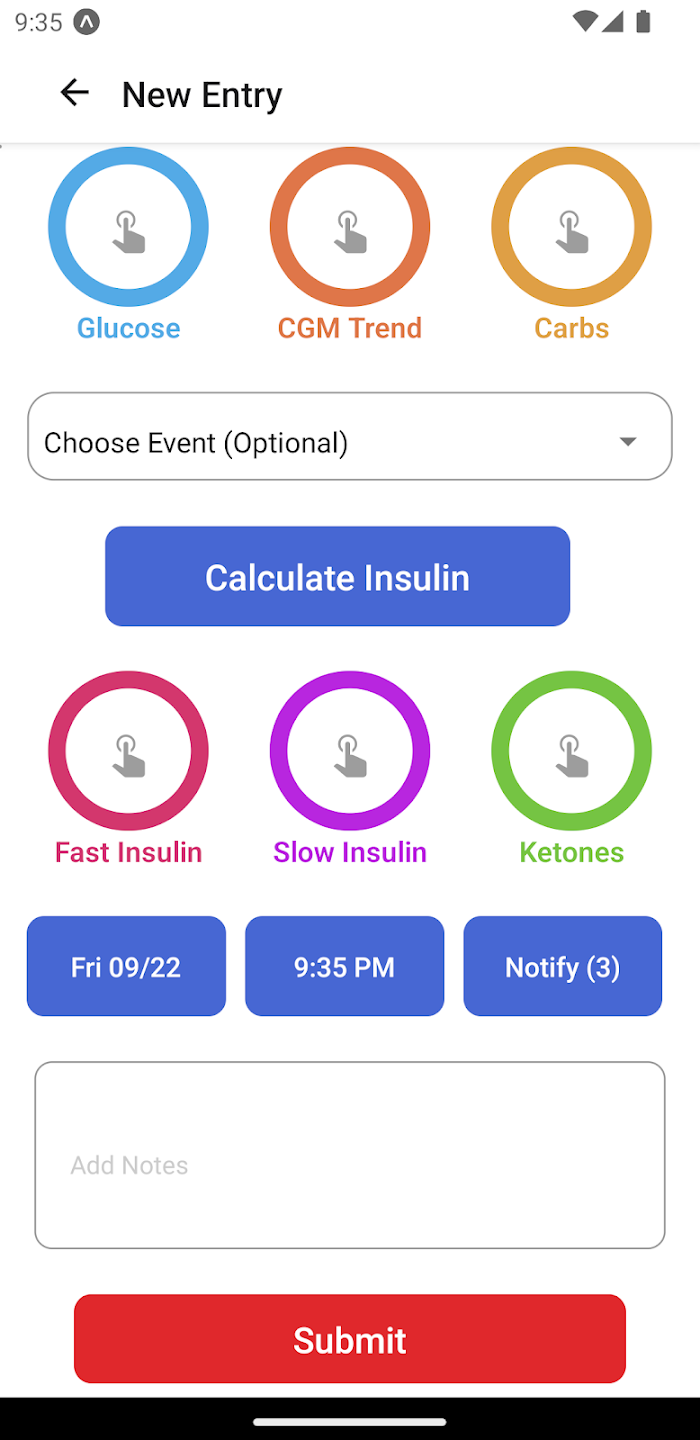
Task: Click the dropdown arrow for event selection
Action: (628, 441)
